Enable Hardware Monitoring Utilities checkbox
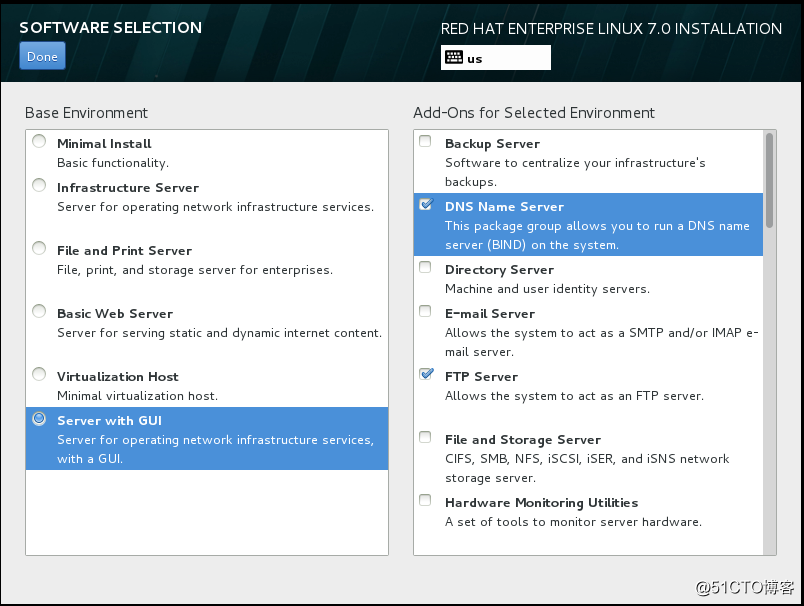Image resolution: width=804 pixels, height=606 pixels. [425, 500]
